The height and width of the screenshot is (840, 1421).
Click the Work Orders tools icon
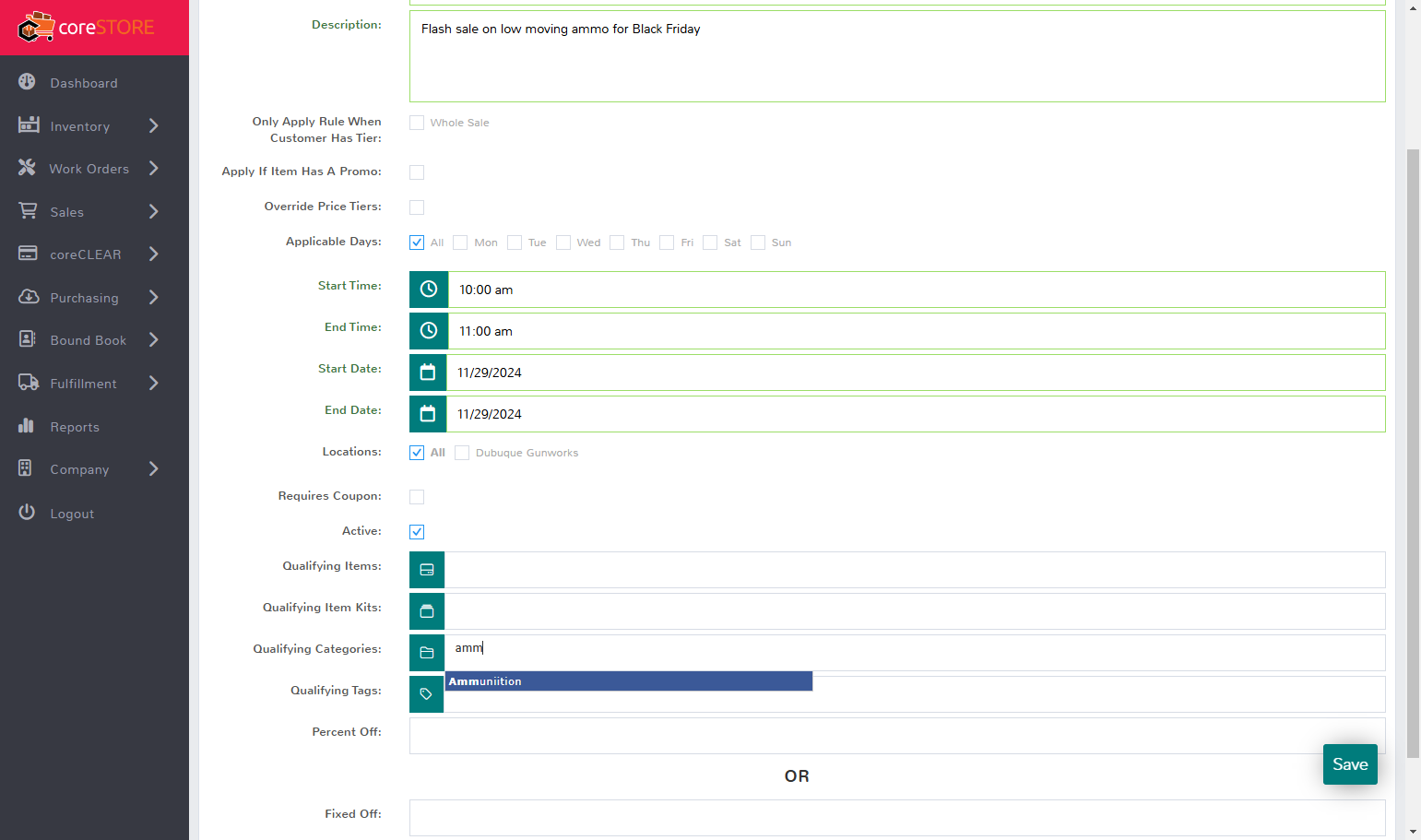[27, 168]
